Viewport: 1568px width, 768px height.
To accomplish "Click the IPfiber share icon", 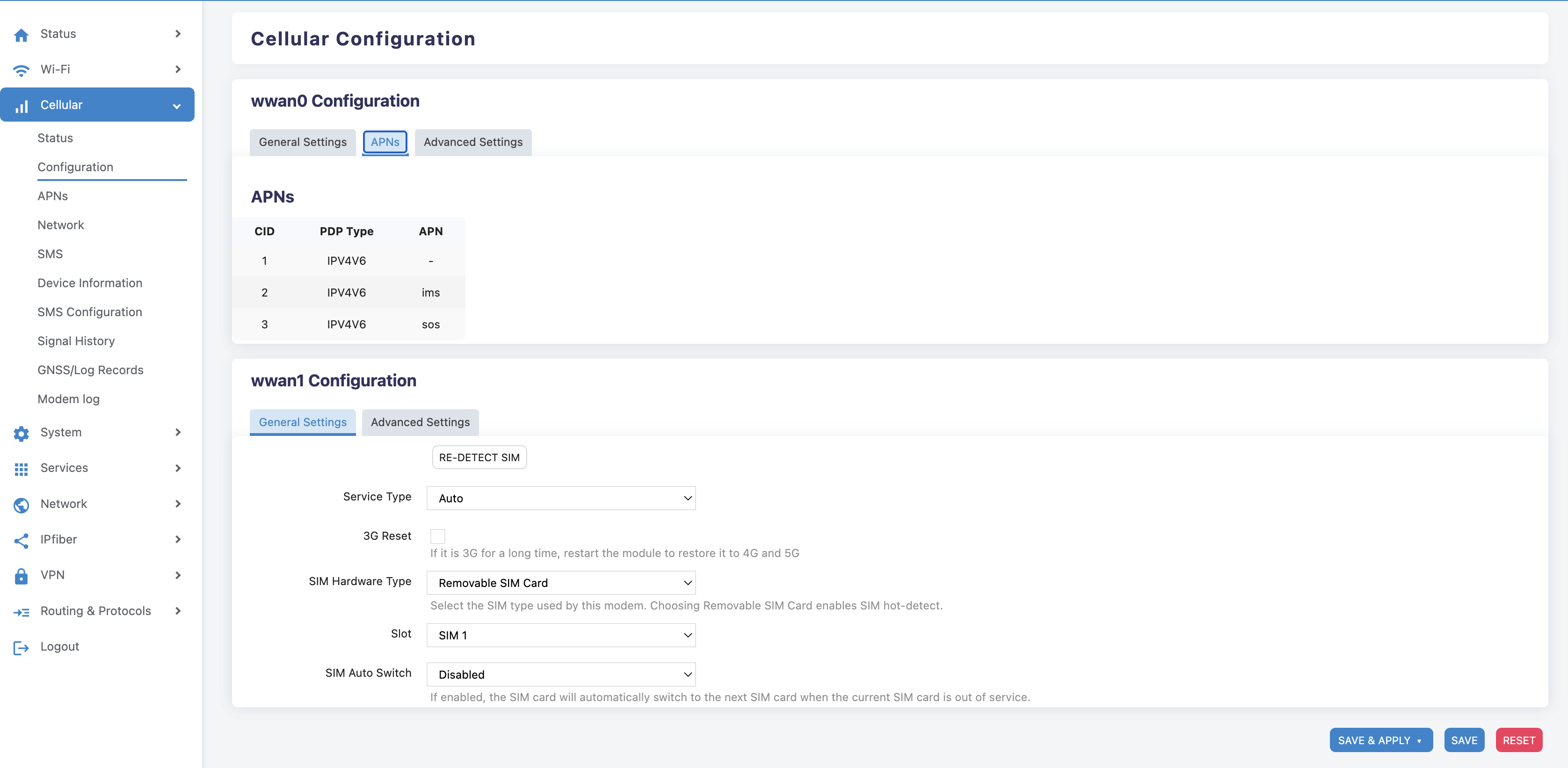I will point(22,540).
